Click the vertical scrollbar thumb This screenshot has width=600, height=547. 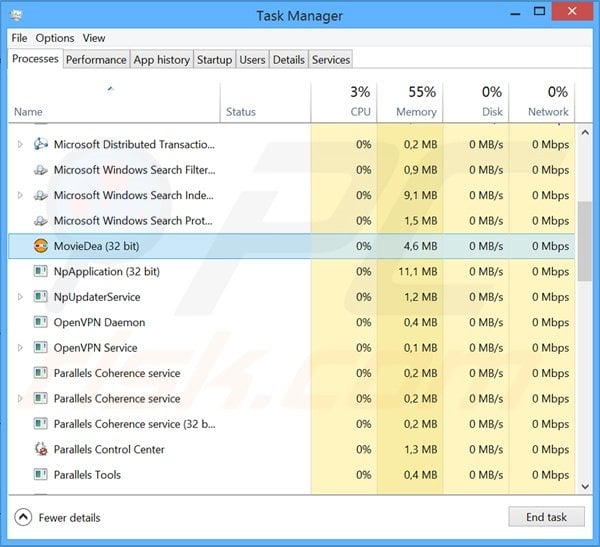pos(585,230)
